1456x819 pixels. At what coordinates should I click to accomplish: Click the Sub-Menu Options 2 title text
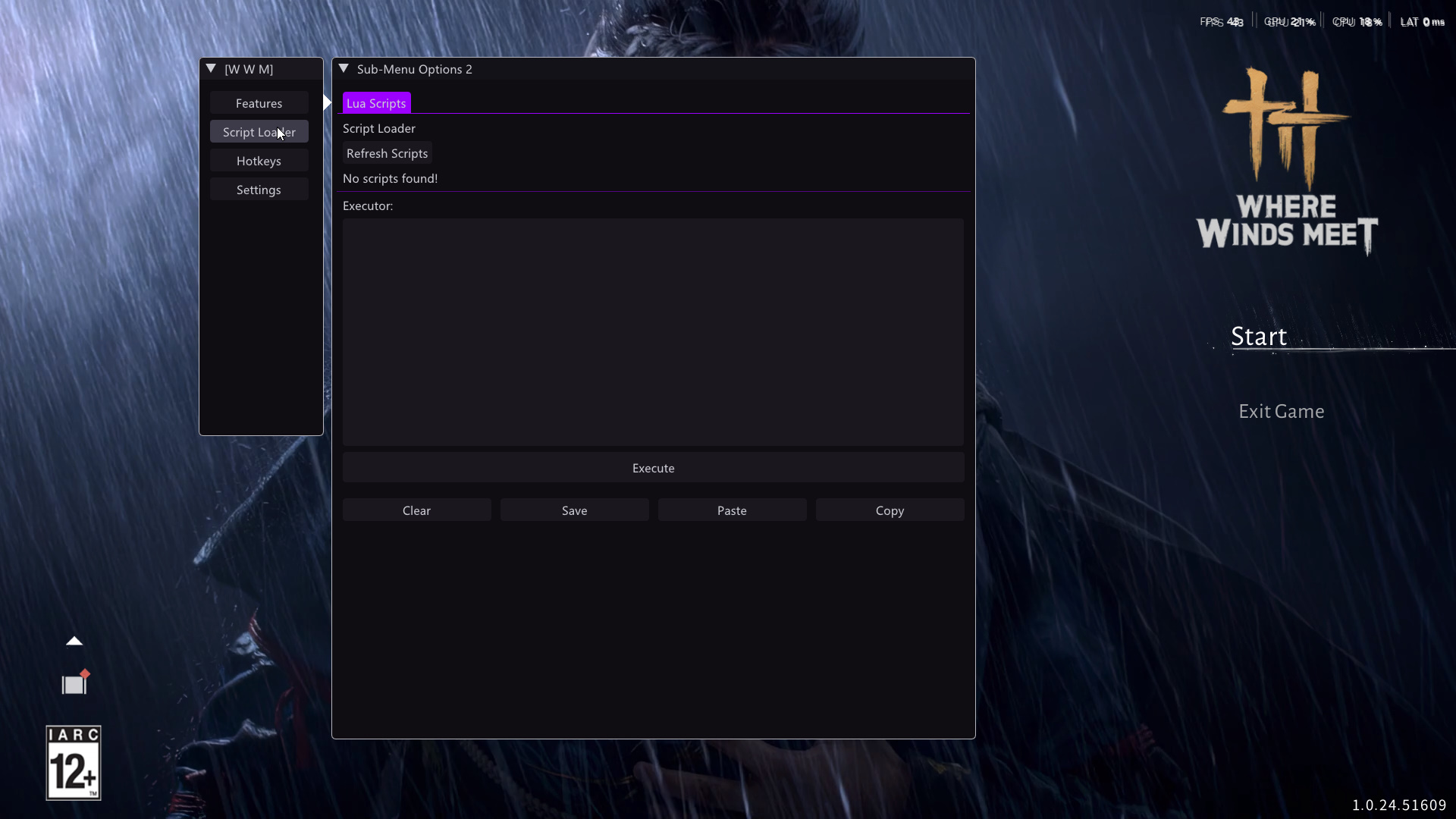[415, 69]
